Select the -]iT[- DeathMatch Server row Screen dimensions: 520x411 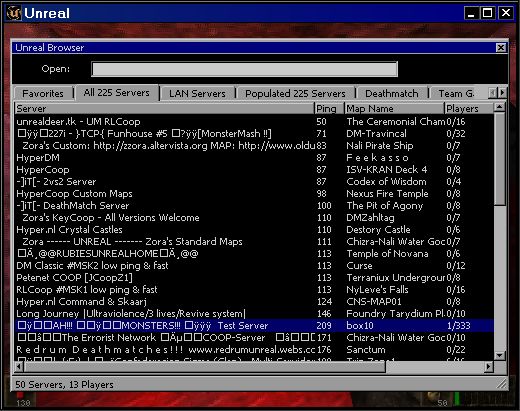point(254,206)
